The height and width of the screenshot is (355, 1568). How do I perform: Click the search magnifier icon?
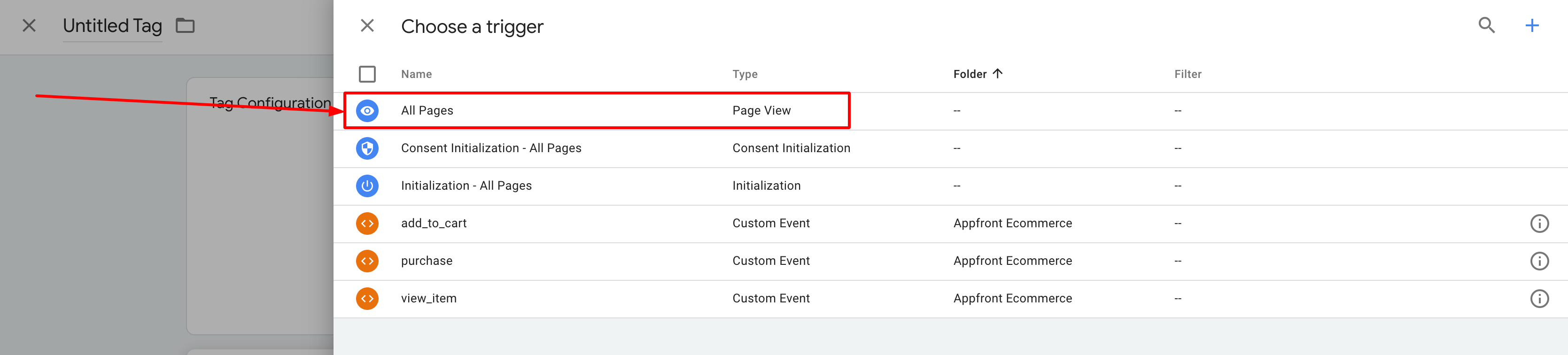(1486, 25)
